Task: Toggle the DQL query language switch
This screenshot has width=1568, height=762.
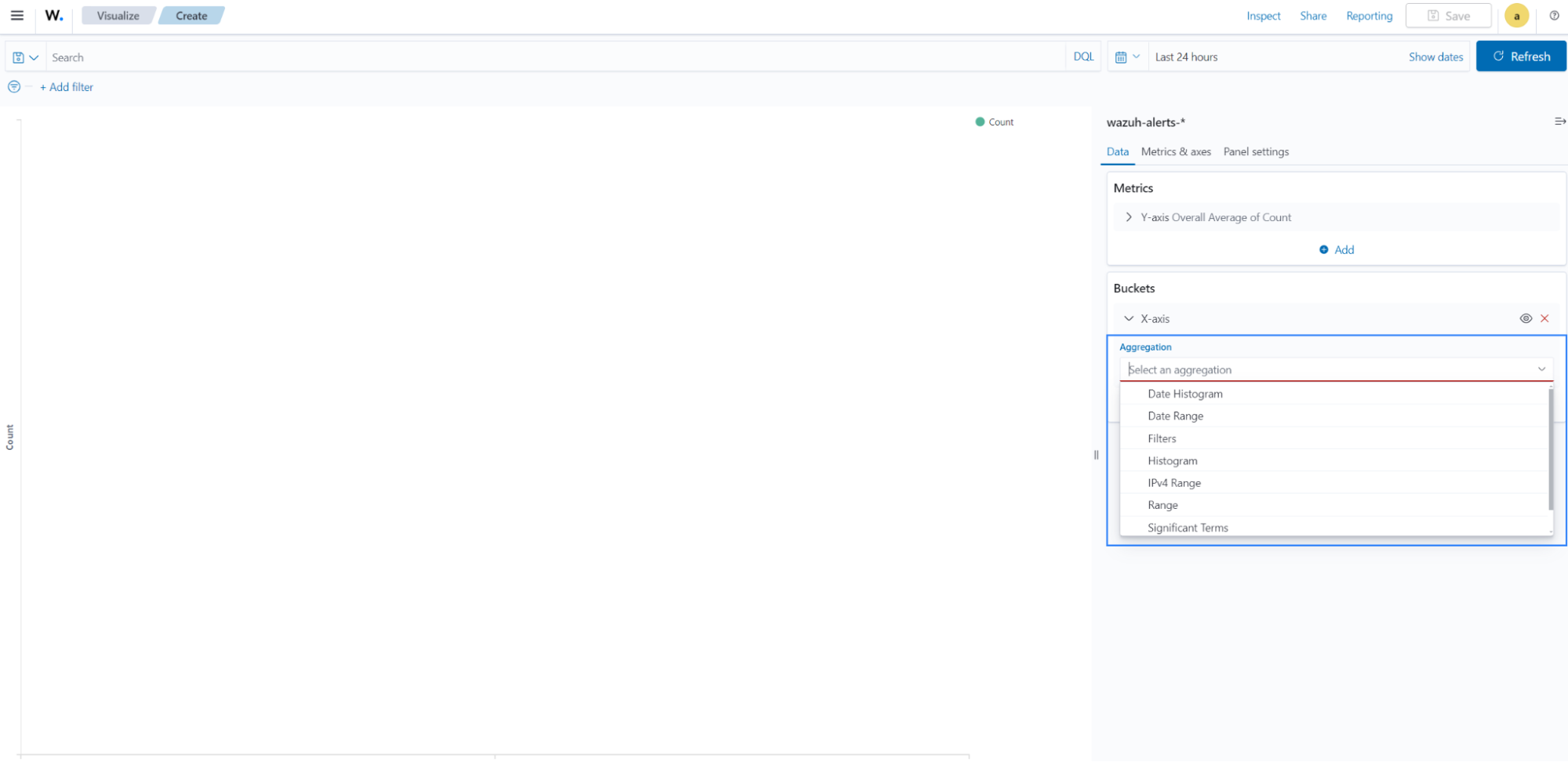Action: point(1083,57)
